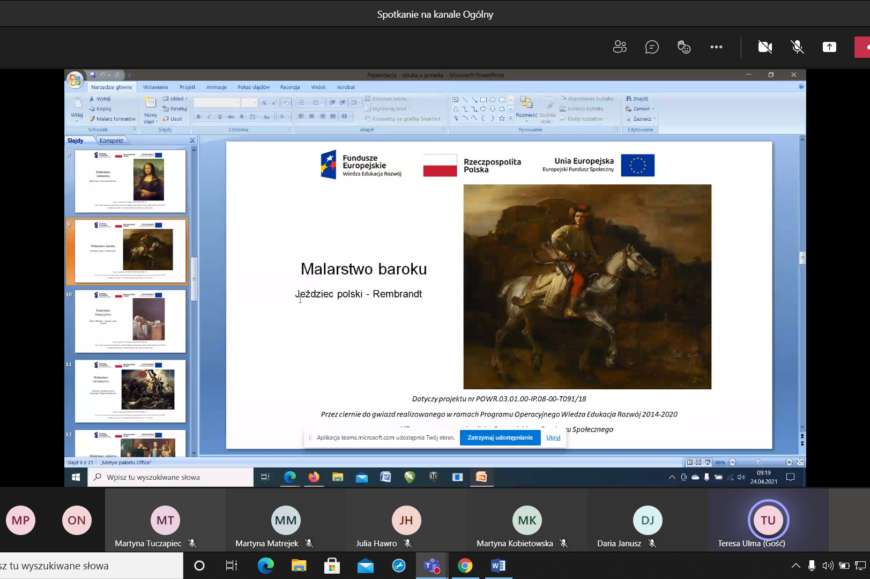Click the Save icon in quick access toolbar
The image size is (870, 579).
(92, 75)
